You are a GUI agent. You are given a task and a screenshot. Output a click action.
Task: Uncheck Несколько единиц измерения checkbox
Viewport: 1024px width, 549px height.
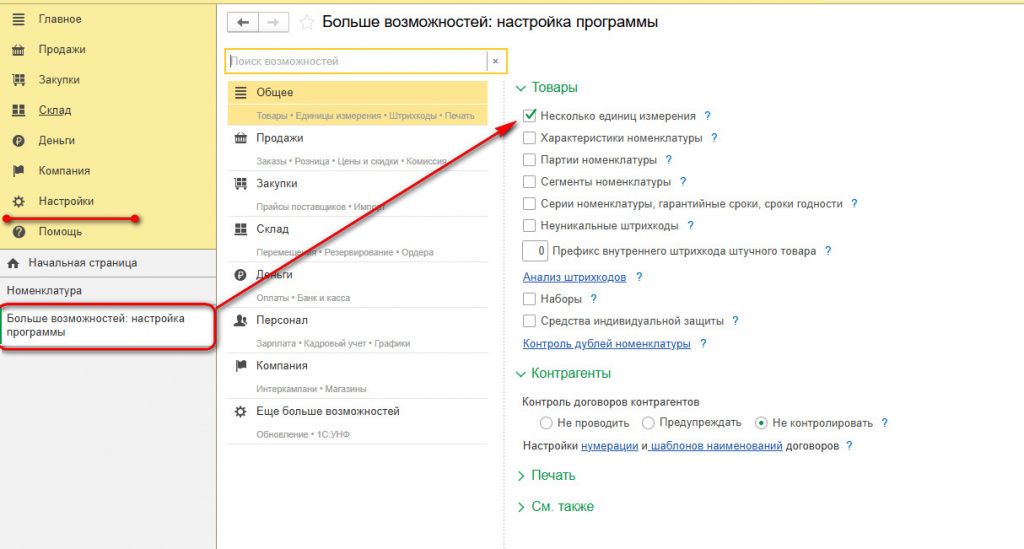pyautogui.click(x=530, y=116)
